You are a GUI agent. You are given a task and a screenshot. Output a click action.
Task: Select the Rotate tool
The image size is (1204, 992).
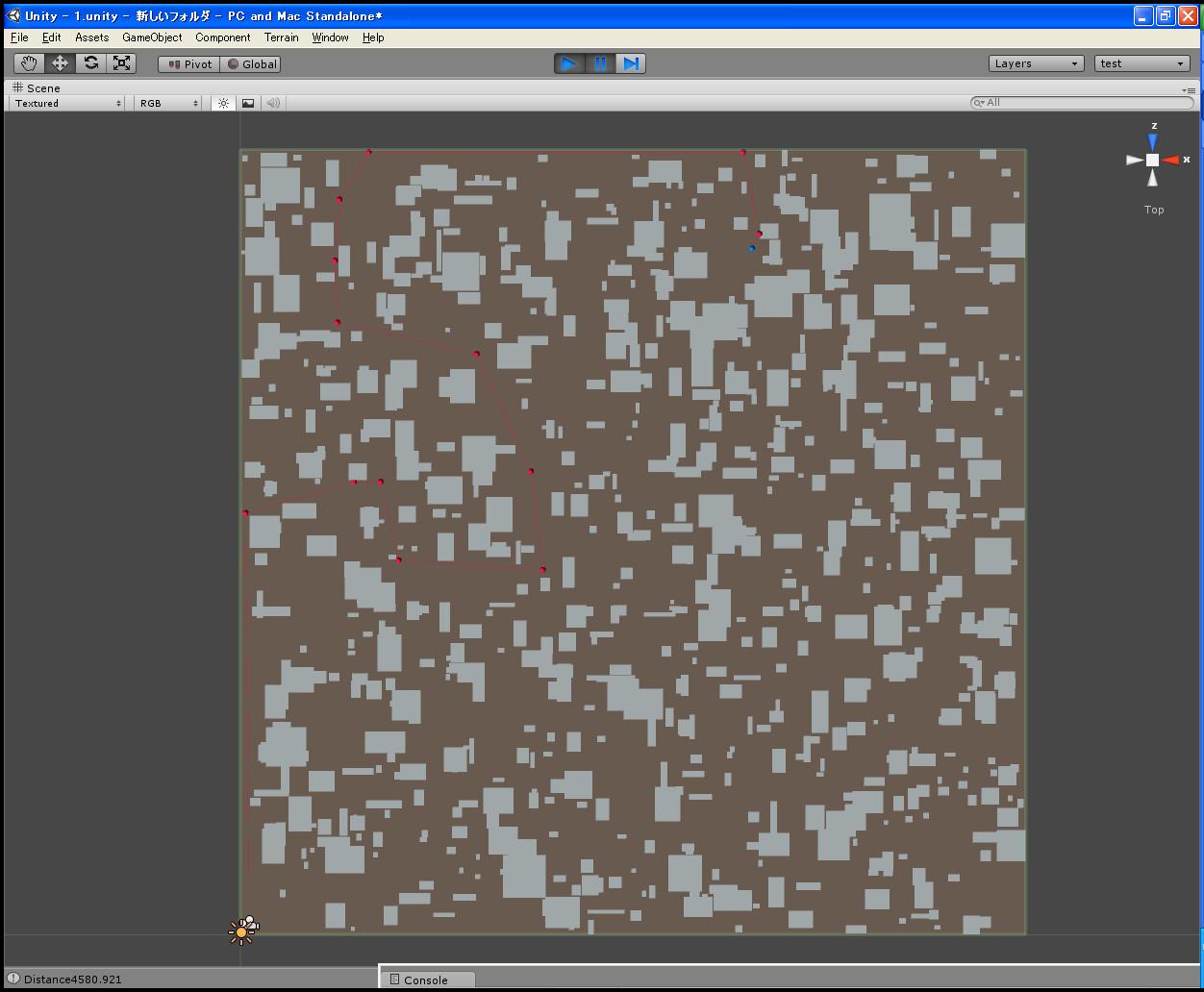coord(90,63)
